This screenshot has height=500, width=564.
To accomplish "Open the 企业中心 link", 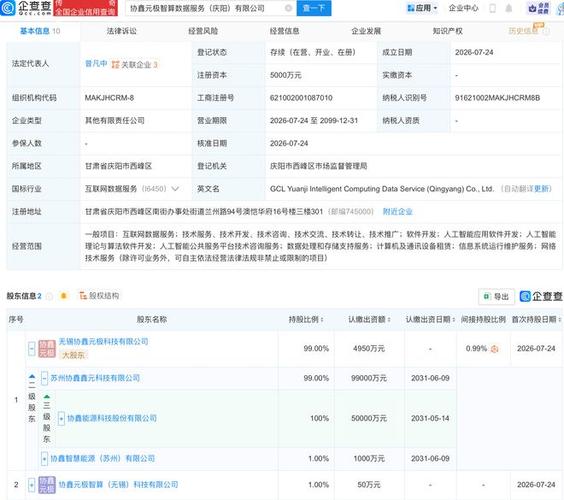I will coord(464,8).
